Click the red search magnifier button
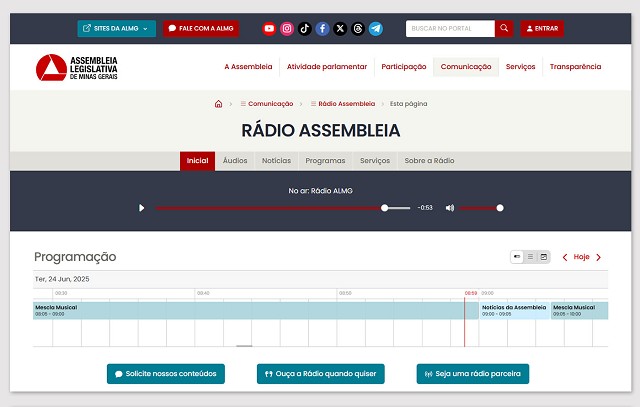 click(x=504, y=29)
